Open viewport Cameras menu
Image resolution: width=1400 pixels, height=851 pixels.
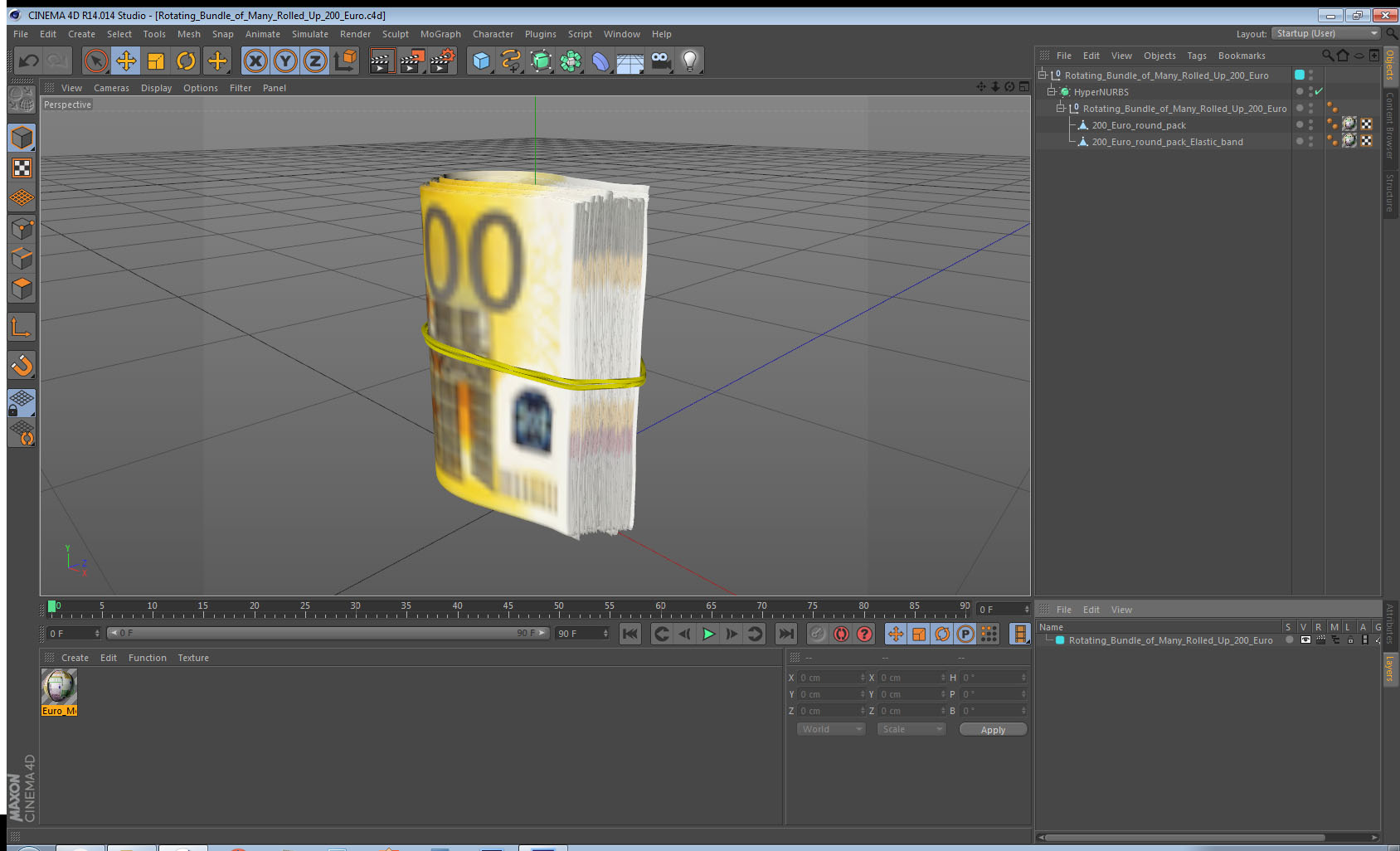[111, 88]
